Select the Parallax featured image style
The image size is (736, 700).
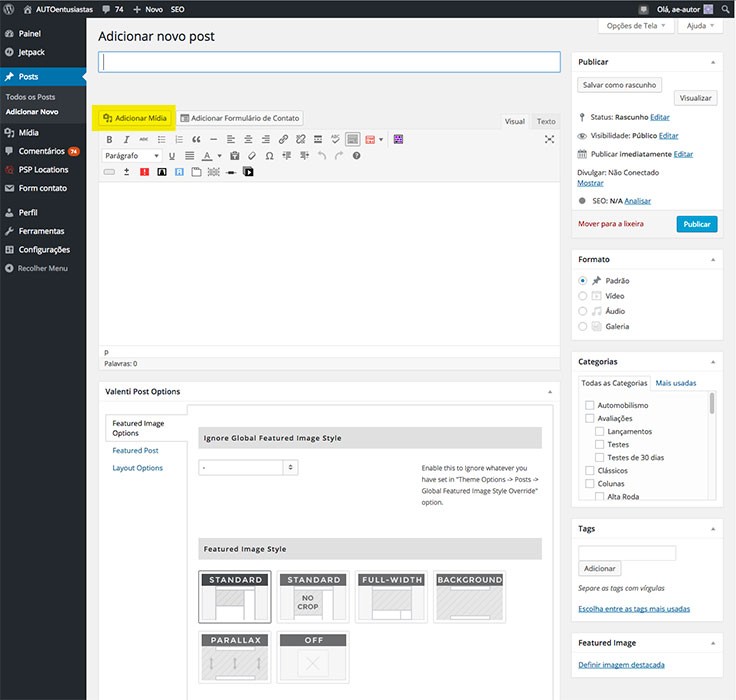coord(236,656)
